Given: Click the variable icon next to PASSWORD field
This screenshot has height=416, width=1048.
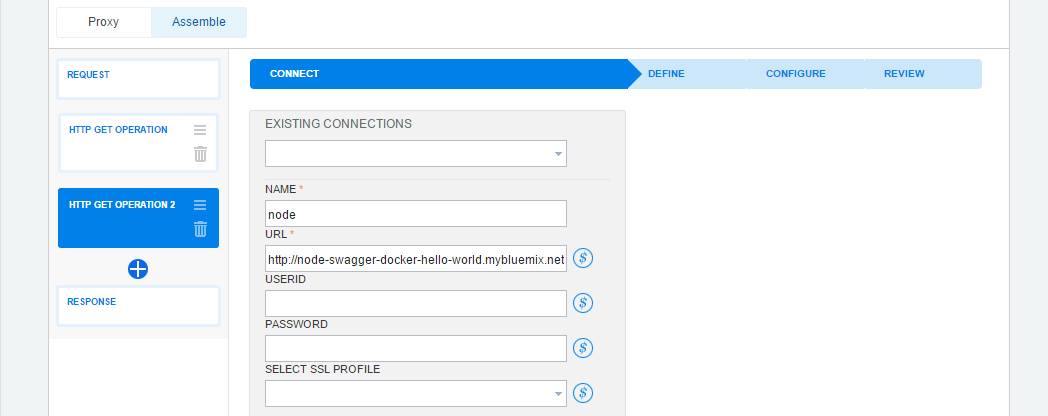Looking at the screenshot, I should 583,348.
